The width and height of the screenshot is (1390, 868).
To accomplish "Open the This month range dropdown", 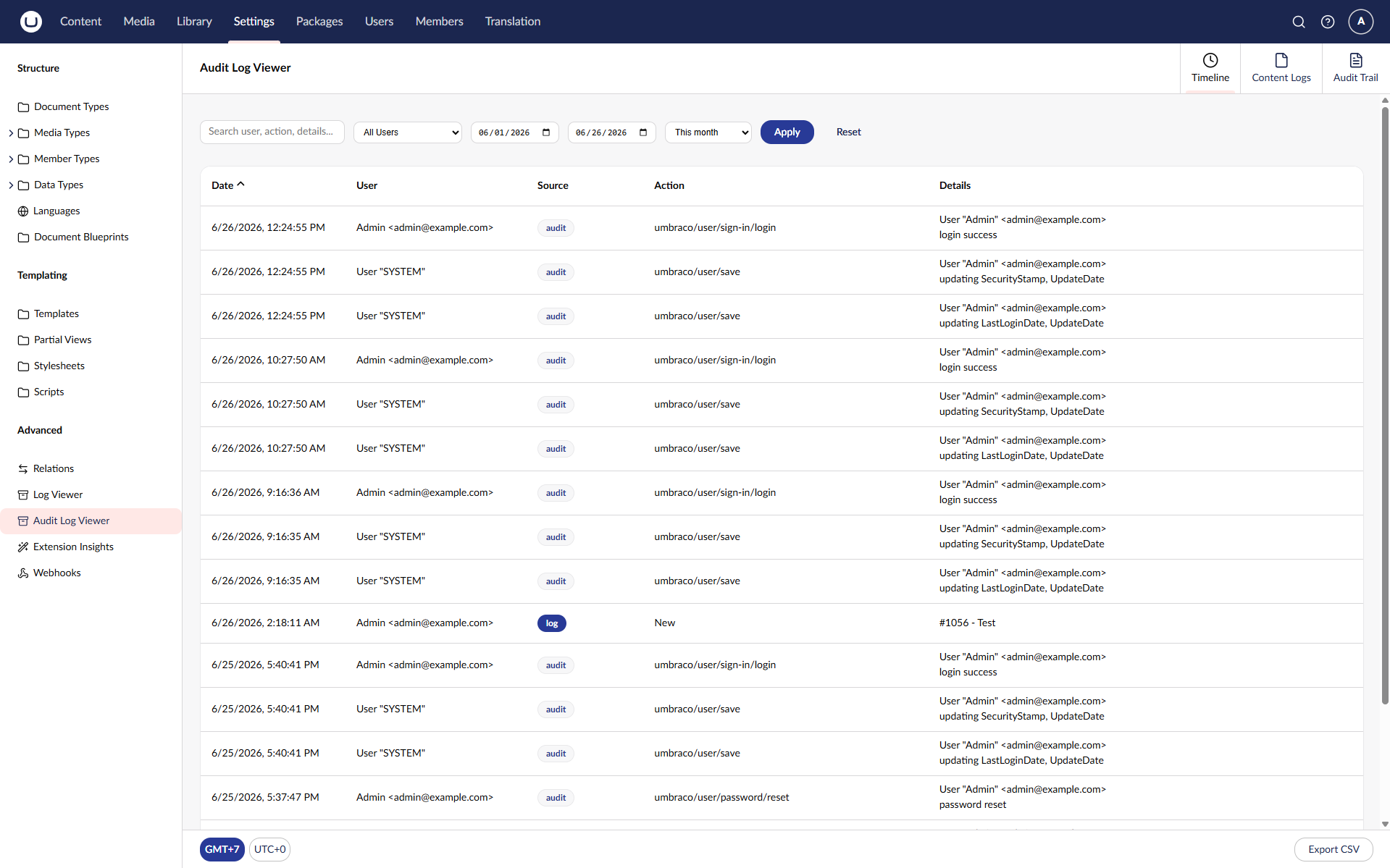I will 708,132.
